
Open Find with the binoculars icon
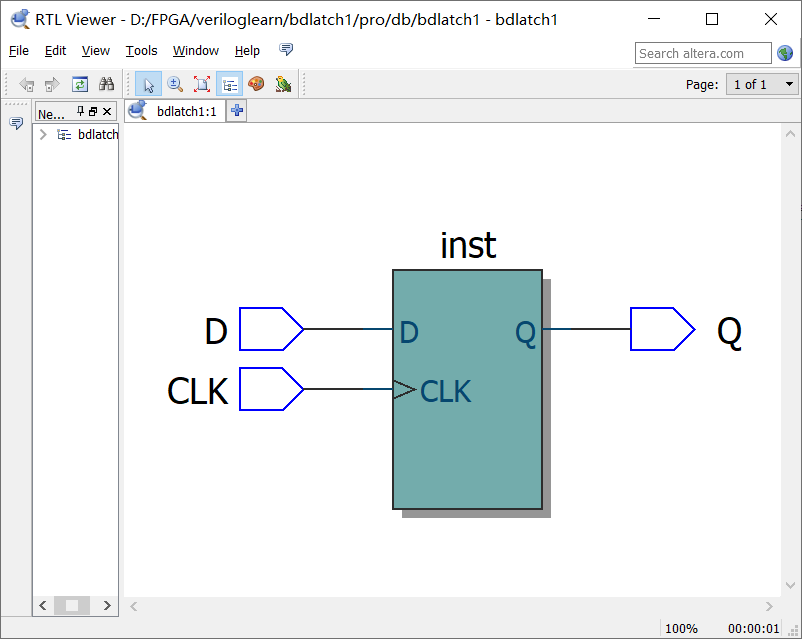(106, 84)
